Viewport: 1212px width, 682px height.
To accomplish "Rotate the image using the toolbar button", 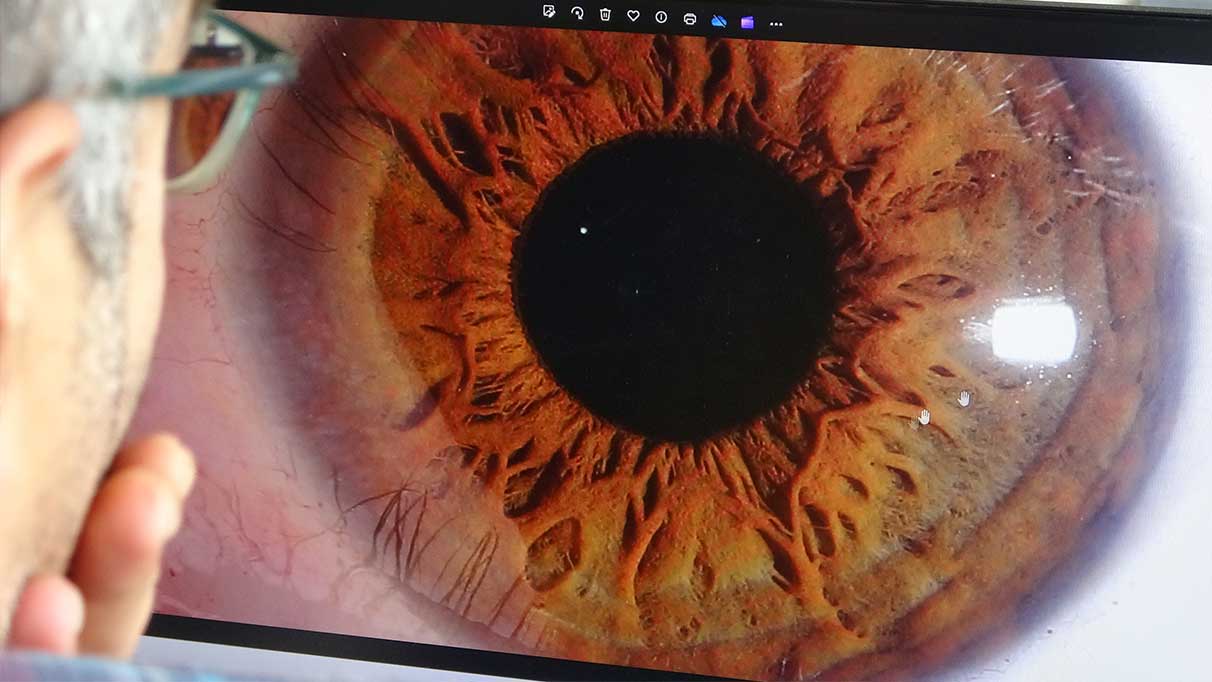I will (578, 14).
